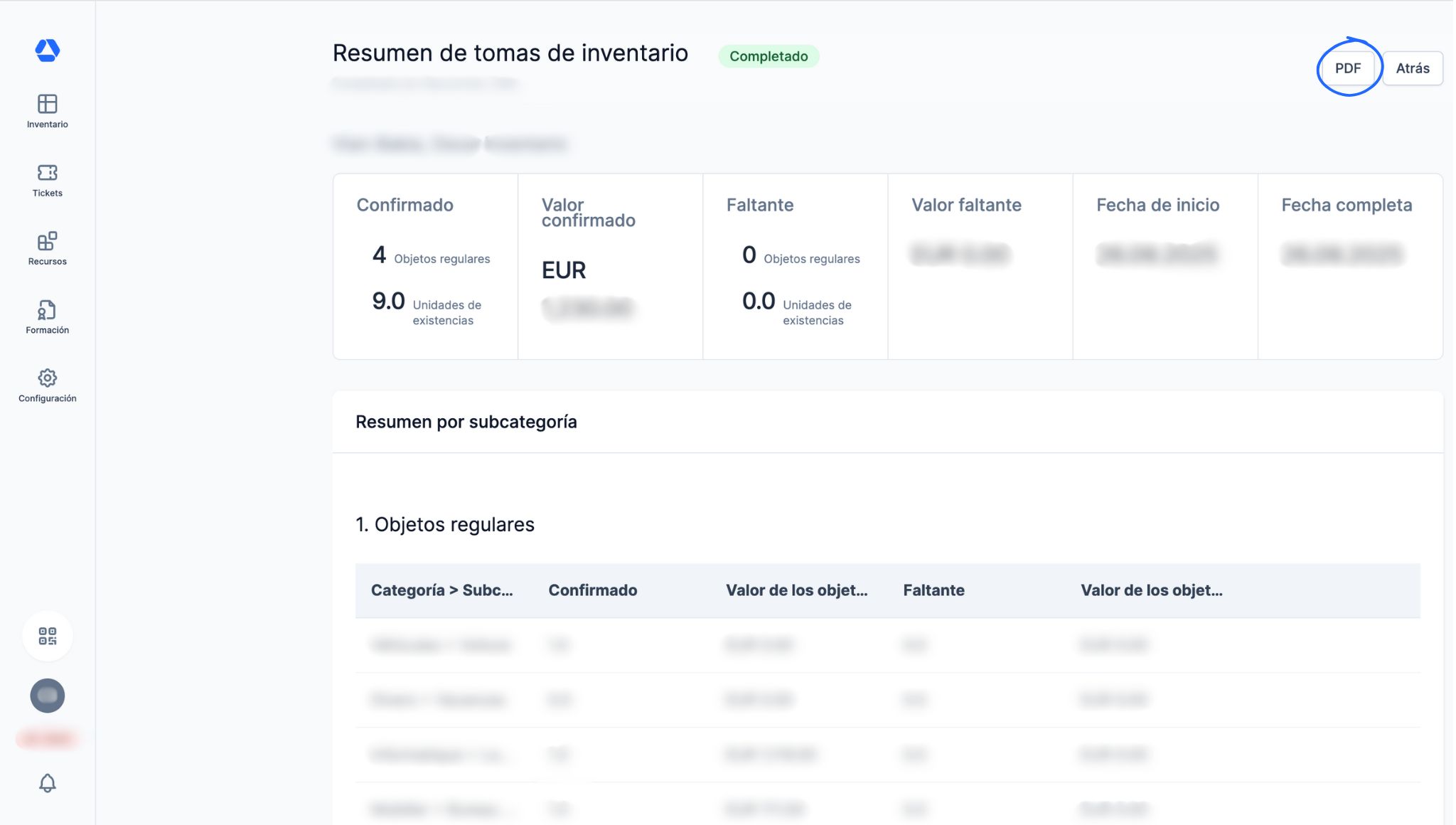Export the summary with PDF button
This screenshot has height=825, width=1456.
pos(1347,68)
